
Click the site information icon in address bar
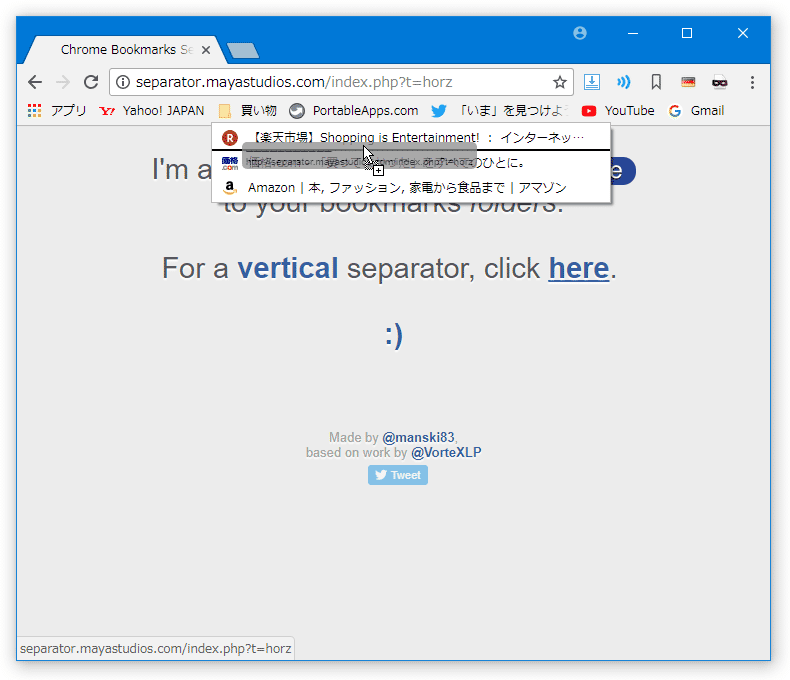pos(123,82)
